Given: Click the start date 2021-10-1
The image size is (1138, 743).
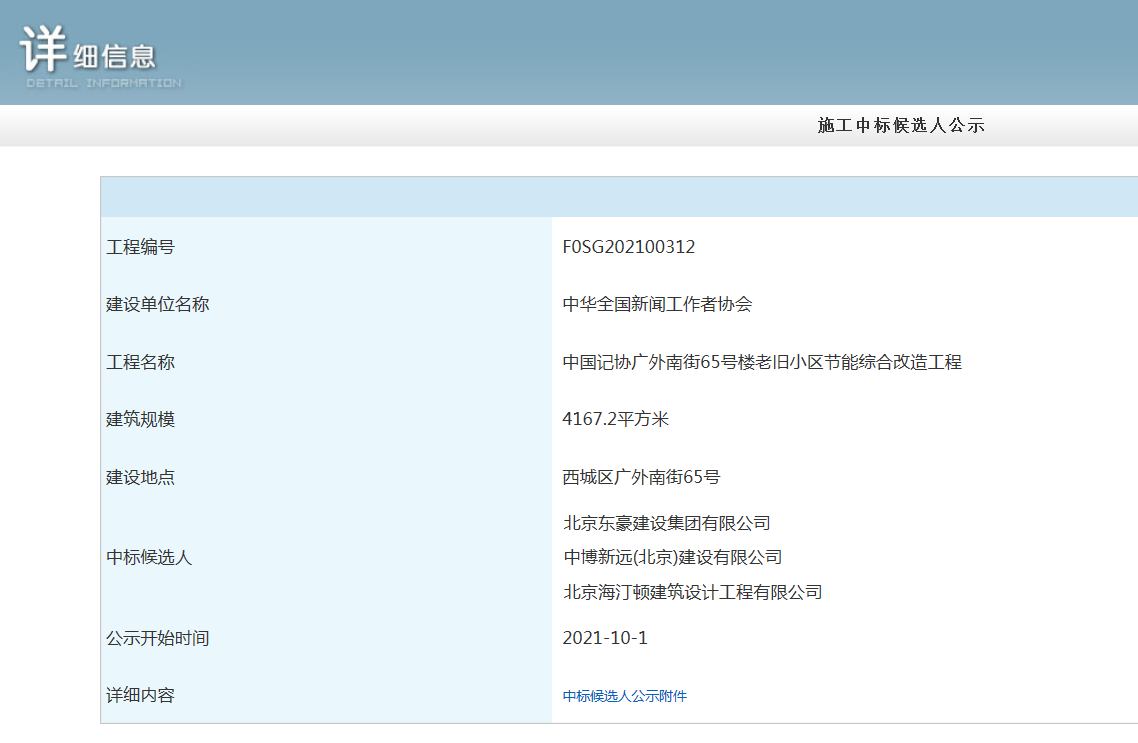Looking at the screenshot, I should pos(605,638).
